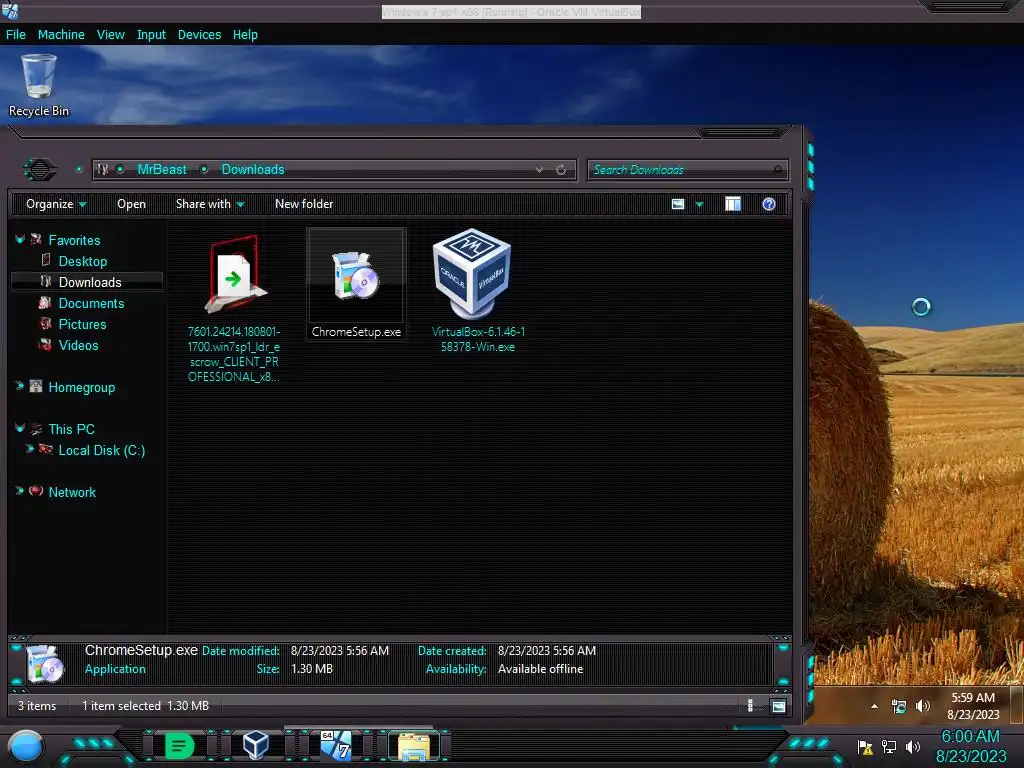Expand the Local Disk (C:) node
1024x768 pixels.
(x=29, y=449)
